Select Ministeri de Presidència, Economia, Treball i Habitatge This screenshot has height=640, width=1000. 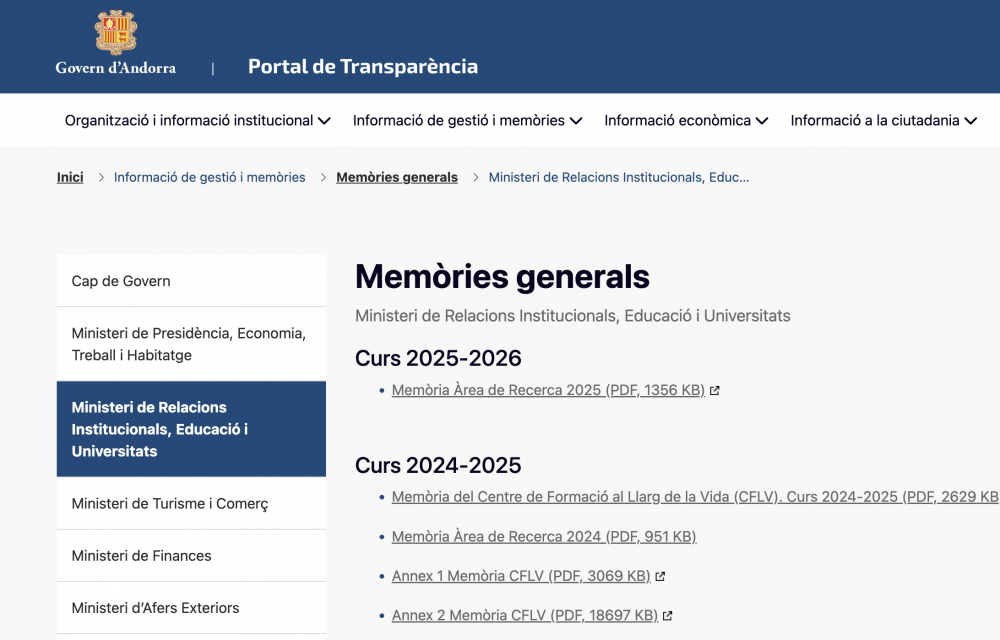click(189, 344)
